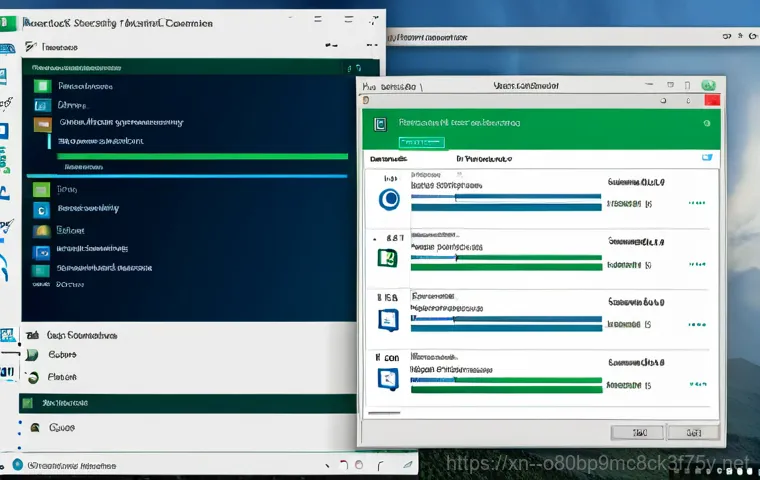Click the double-dash control beside the left window toolbar end
Viewport: 760px width, 480px height.
pos(372,45)
